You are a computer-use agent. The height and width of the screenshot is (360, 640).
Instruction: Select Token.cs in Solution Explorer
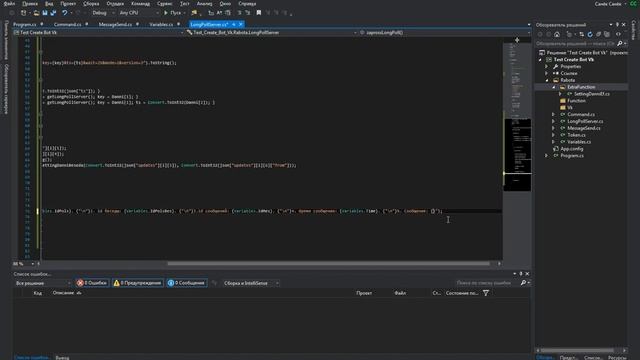(576, 135)
